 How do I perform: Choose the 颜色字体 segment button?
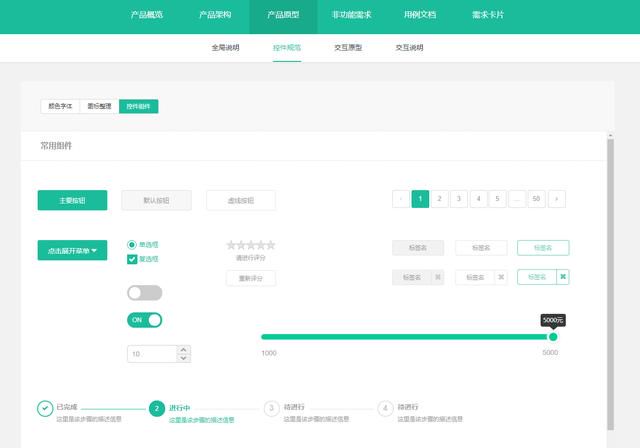60,106
